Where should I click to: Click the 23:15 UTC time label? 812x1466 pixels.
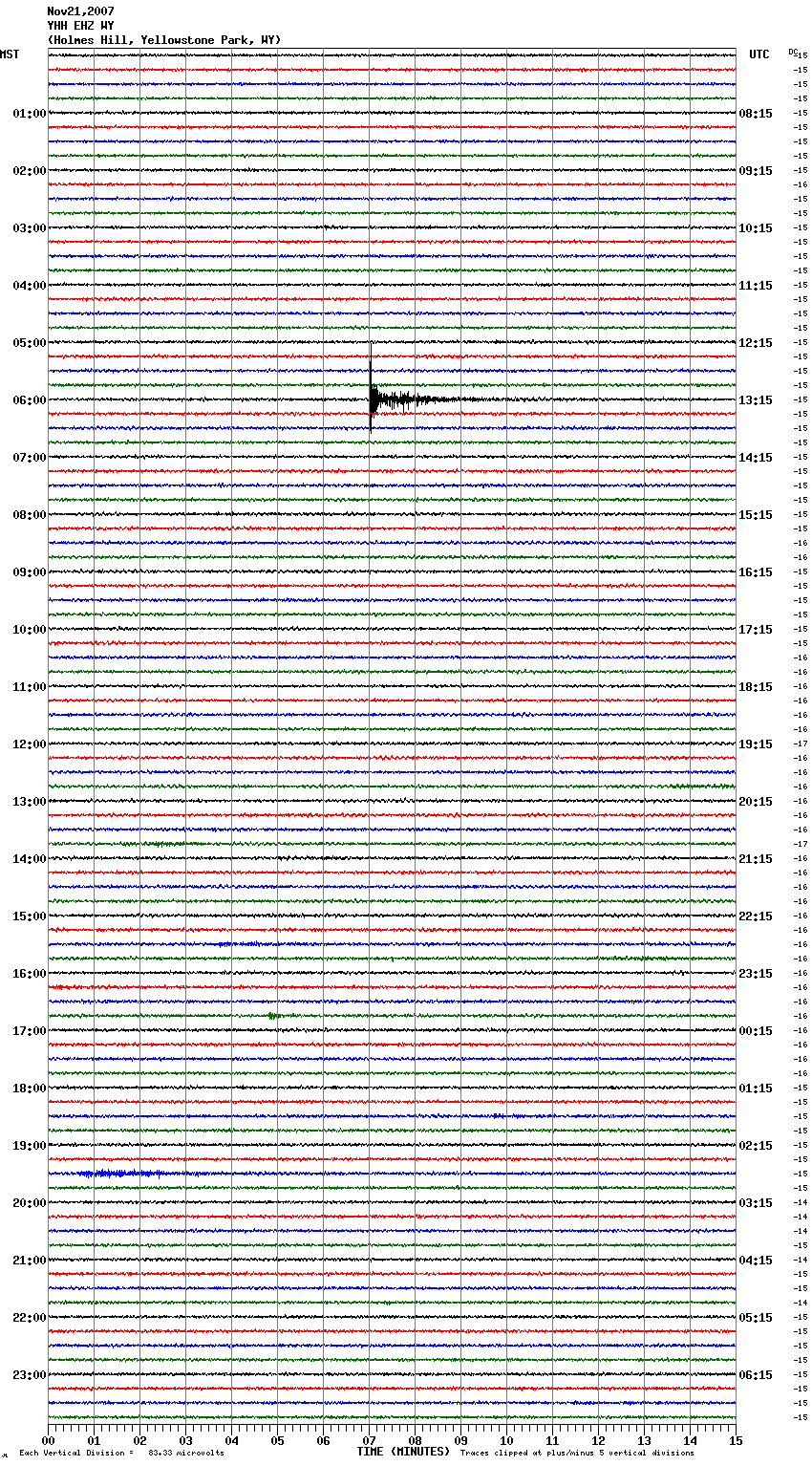point(756,974)
